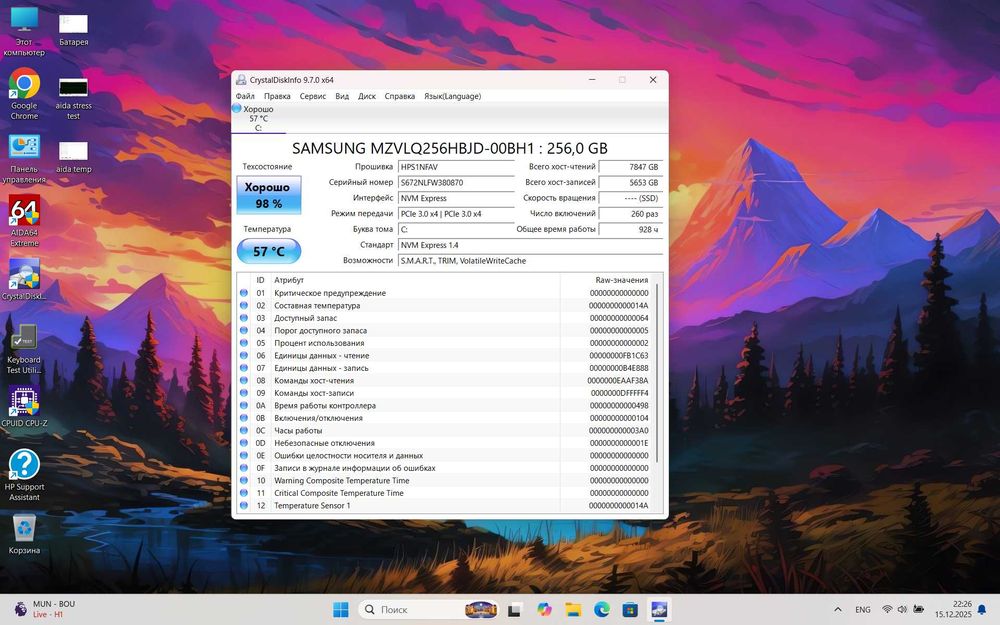
Task: Click the total working hours value 928 ч
Action: tap(631, 230)
